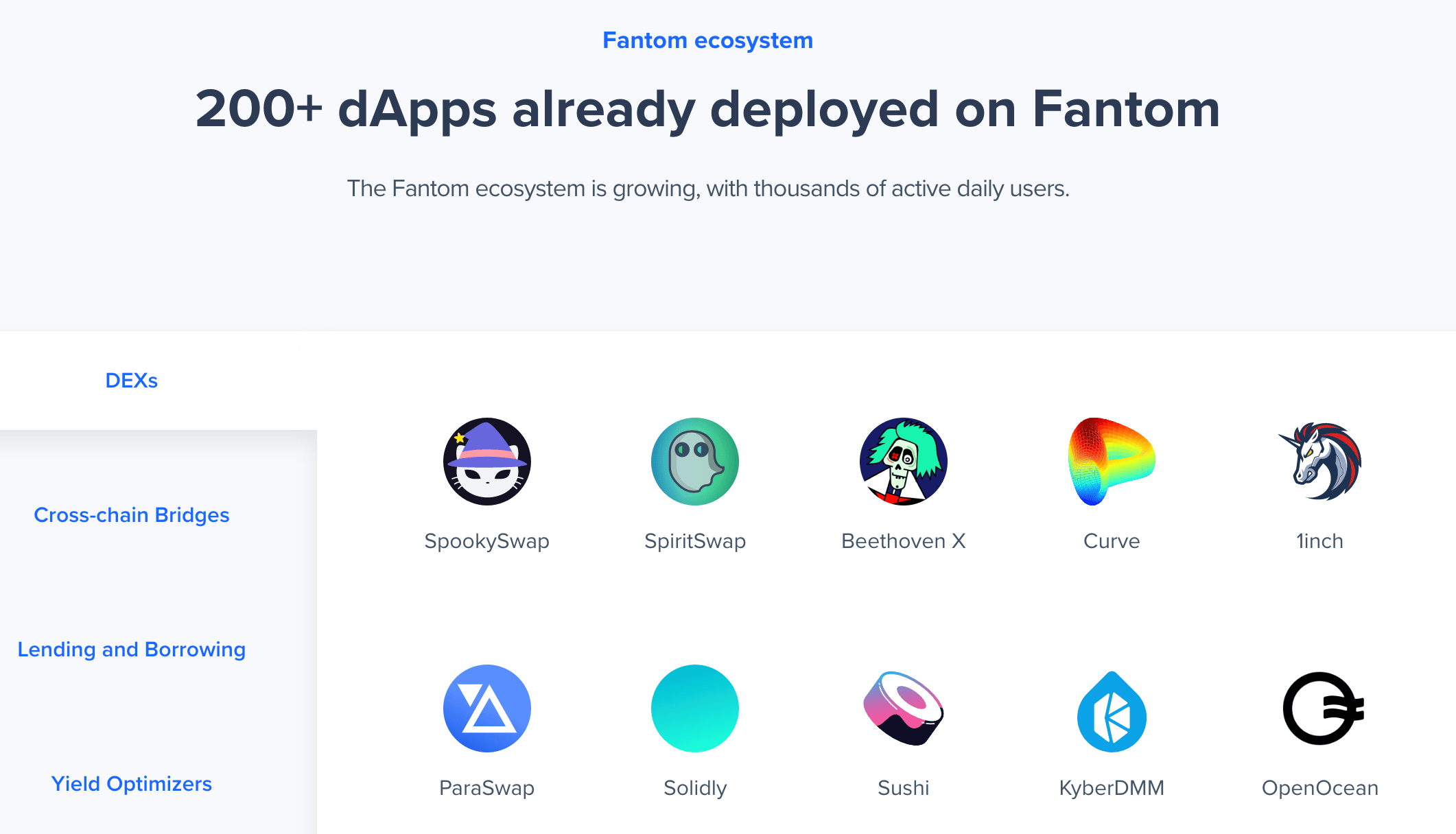Viewport: 1456px width, 834px height.
Task: Click the SpookySwap text label
Action: coord(487,541)
